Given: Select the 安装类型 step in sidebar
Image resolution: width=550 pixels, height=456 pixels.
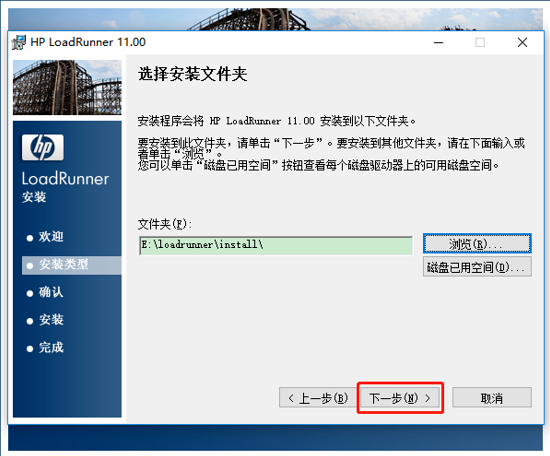Looking at the screenshot, I should tap(72, 265).
